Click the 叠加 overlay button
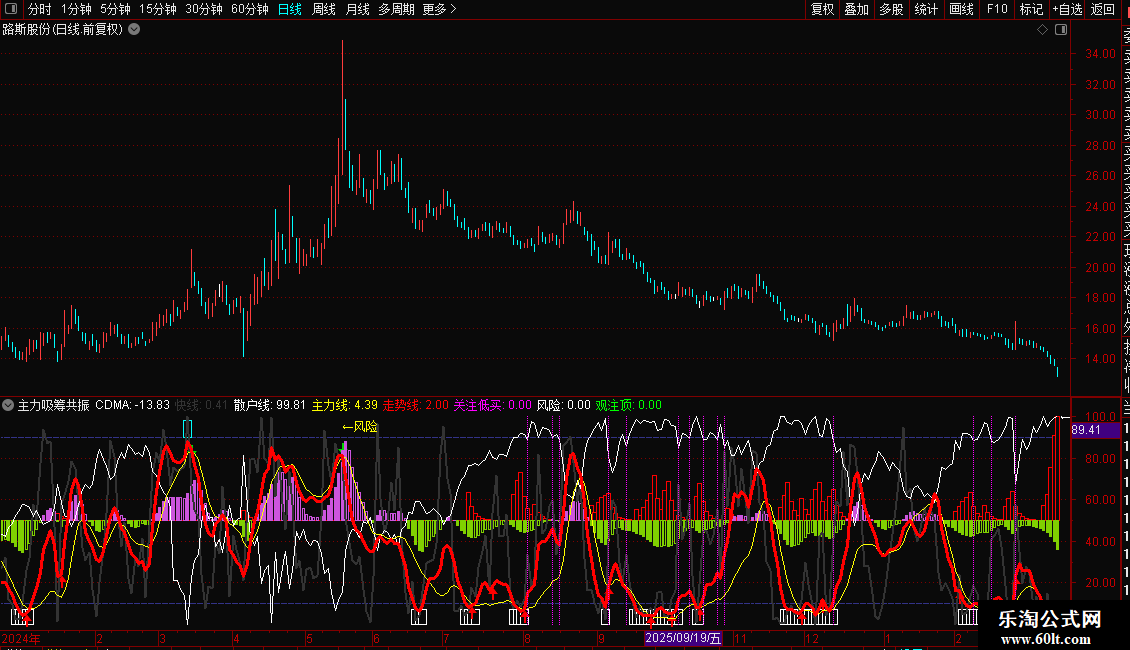The image size is (1130, 650). coord(857,9)
